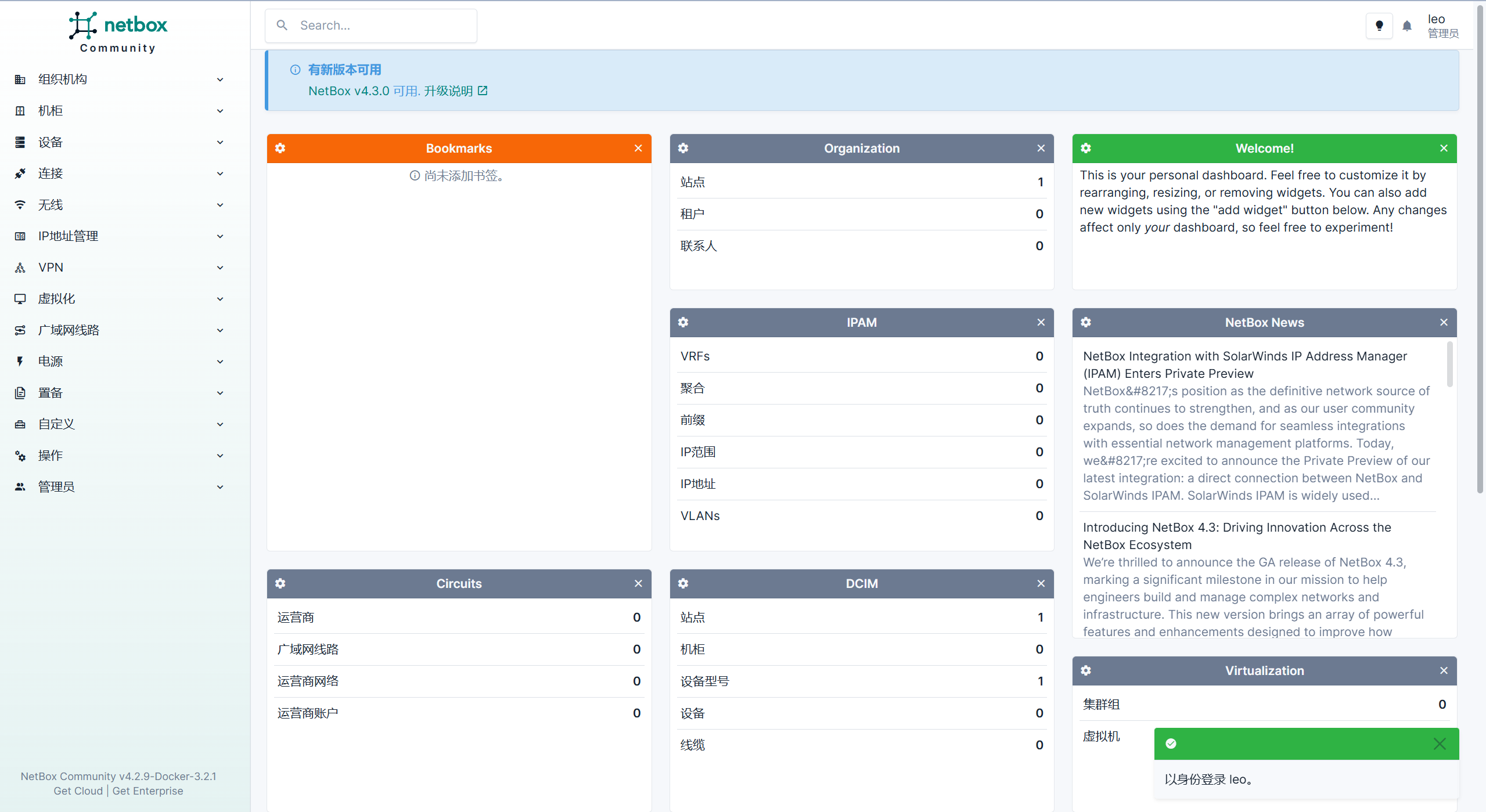The height and width of the screenshot is (812, 1486).
Task: Click the Bookmarks widget gear icon
Action: (280, 148)
